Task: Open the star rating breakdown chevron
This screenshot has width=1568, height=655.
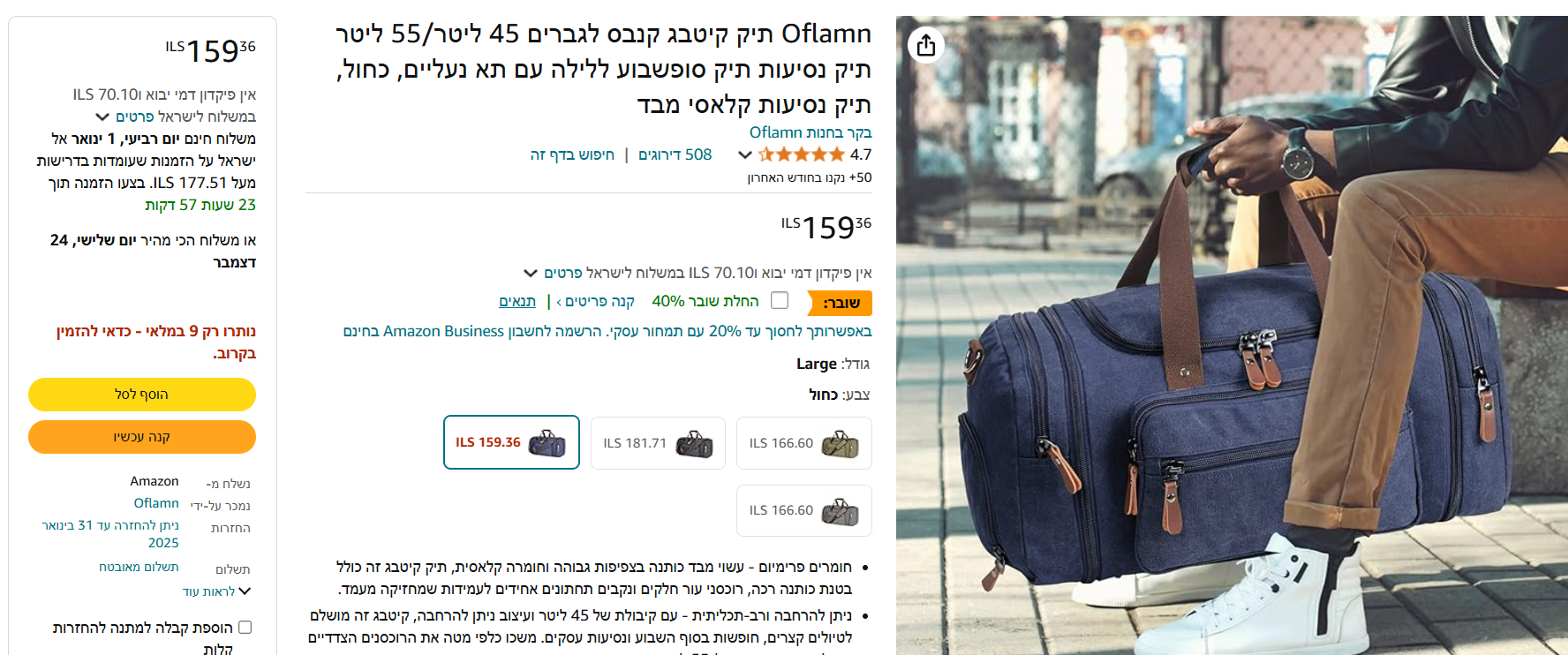Action: (x=745, y=155)
